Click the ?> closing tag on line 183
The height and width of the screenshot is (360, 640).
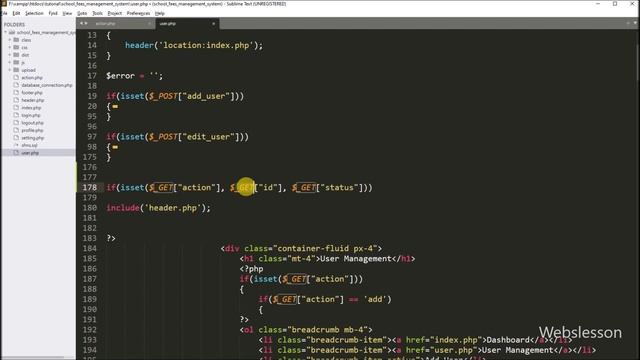pos(111,238)
